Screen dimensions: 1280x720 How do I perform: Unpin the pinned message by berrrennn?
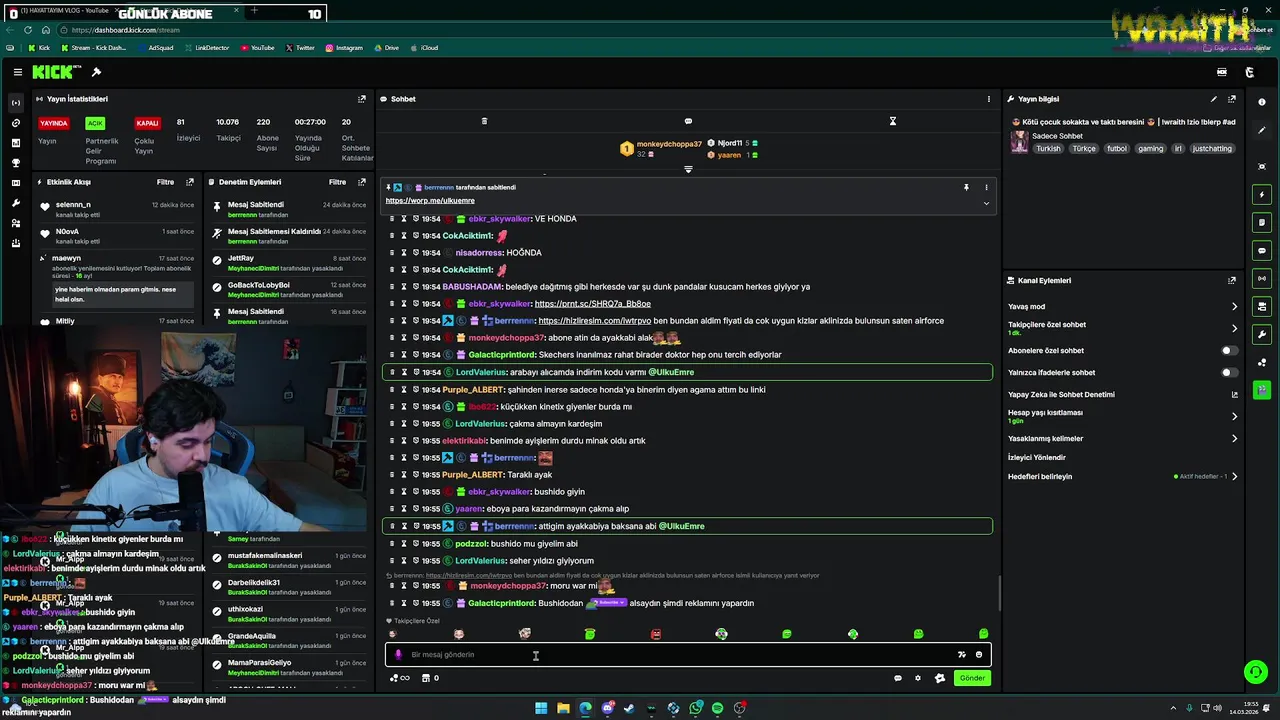pos(966,187)
